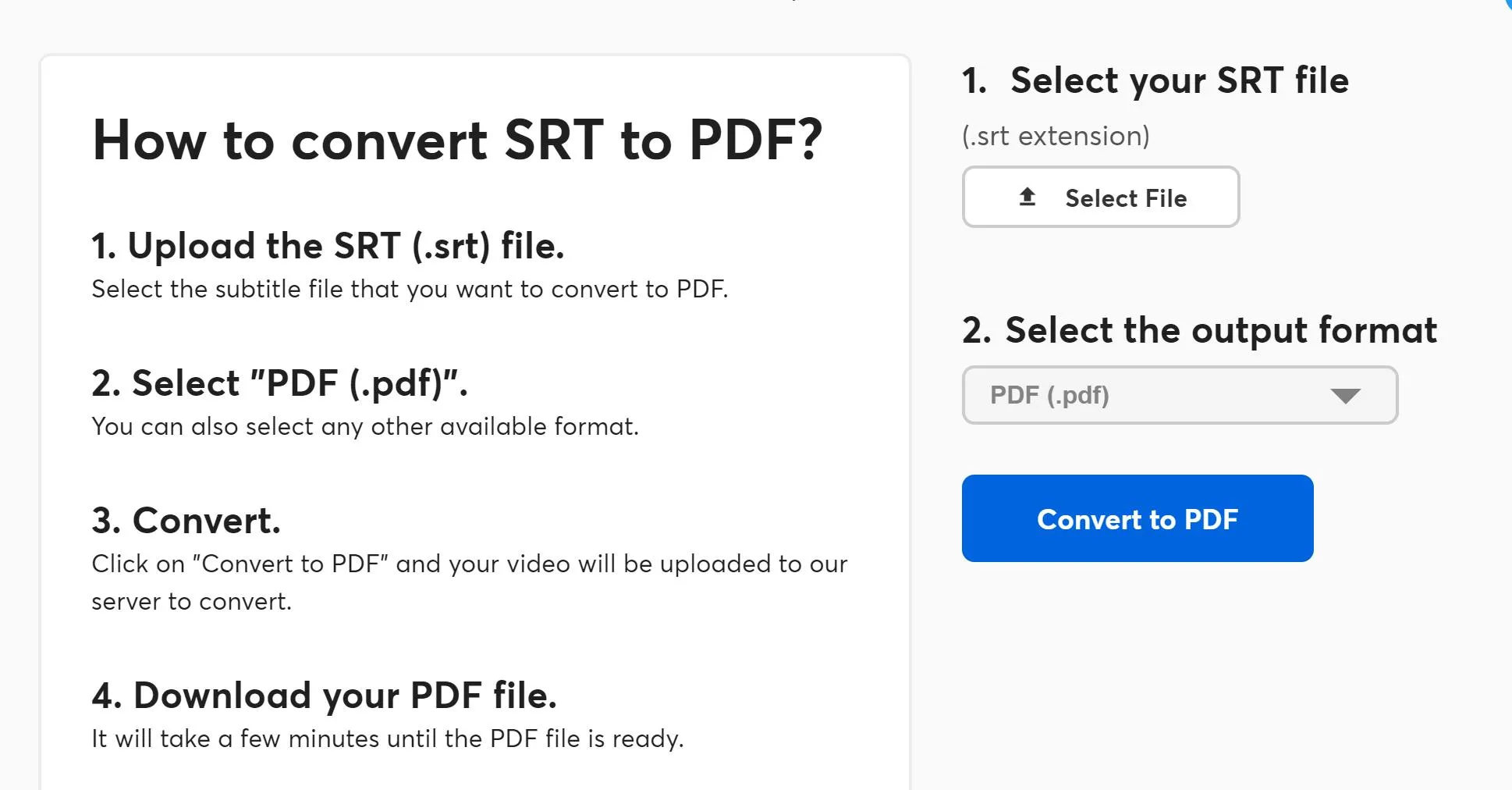
Task: Select the PDF (.pdf) text in the combo box
Action: tap(1049, 396)
